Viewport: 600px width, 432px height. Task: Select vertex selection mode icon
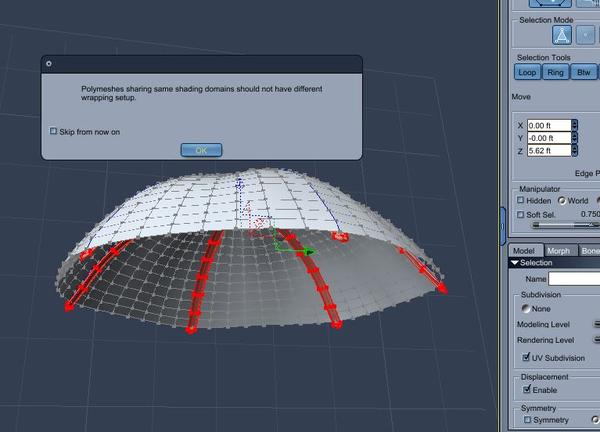click(x=585, y=35)
